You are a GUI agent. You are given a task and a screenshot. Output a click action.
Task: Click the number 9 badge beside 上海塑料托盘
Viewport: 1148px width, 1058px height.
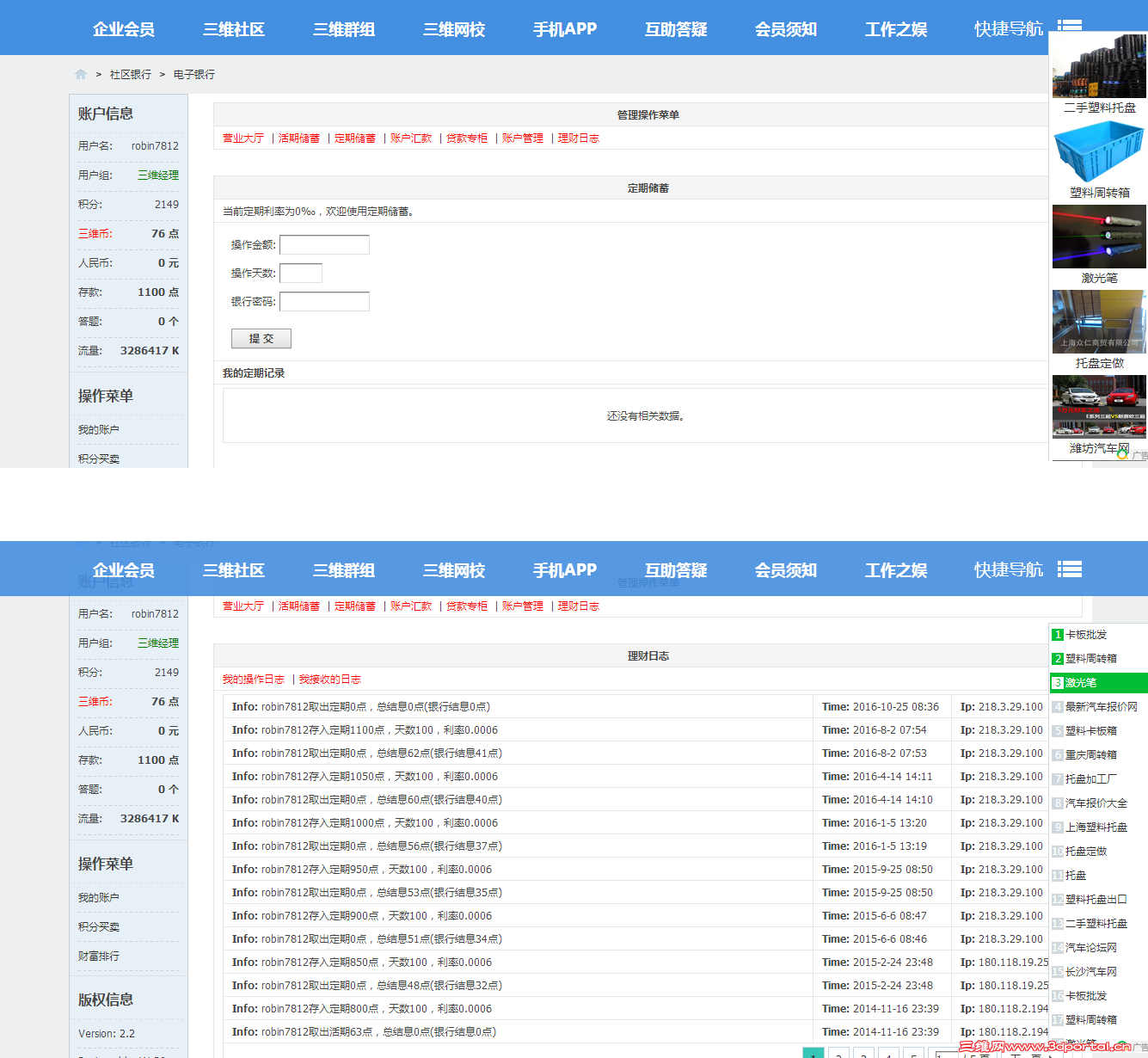click(x=1058, y=827)
